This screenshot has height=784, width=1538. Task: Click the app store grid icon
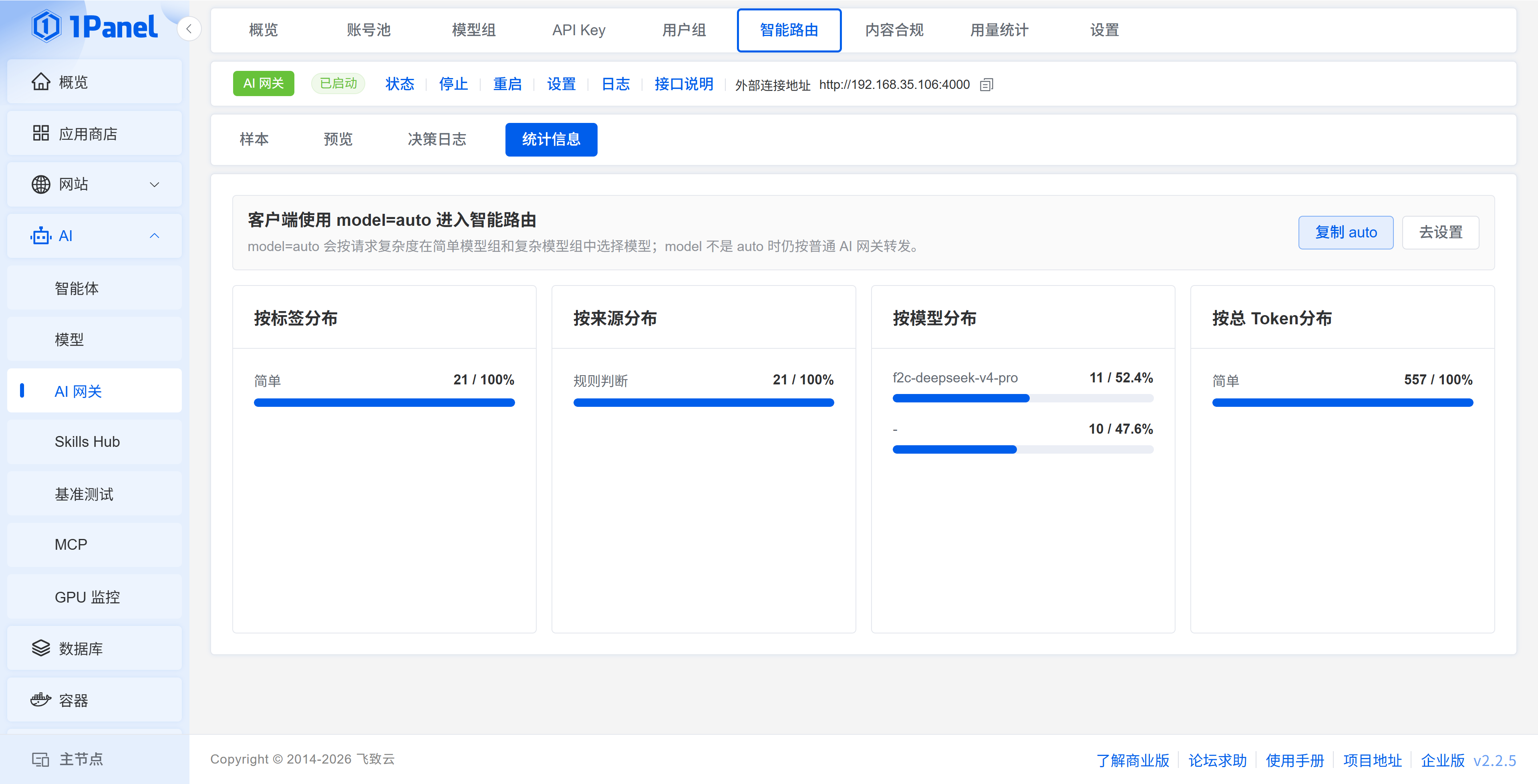40,133
